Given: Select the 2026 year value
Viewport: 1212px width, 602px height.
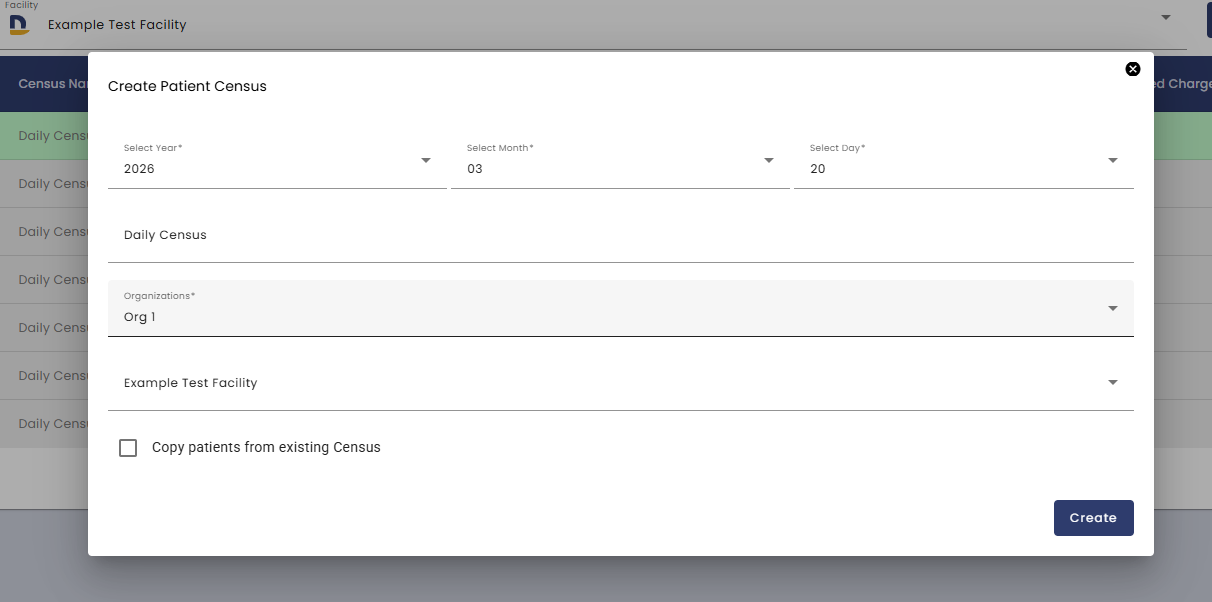Looking at the screenshot, I should click(139, 169).
